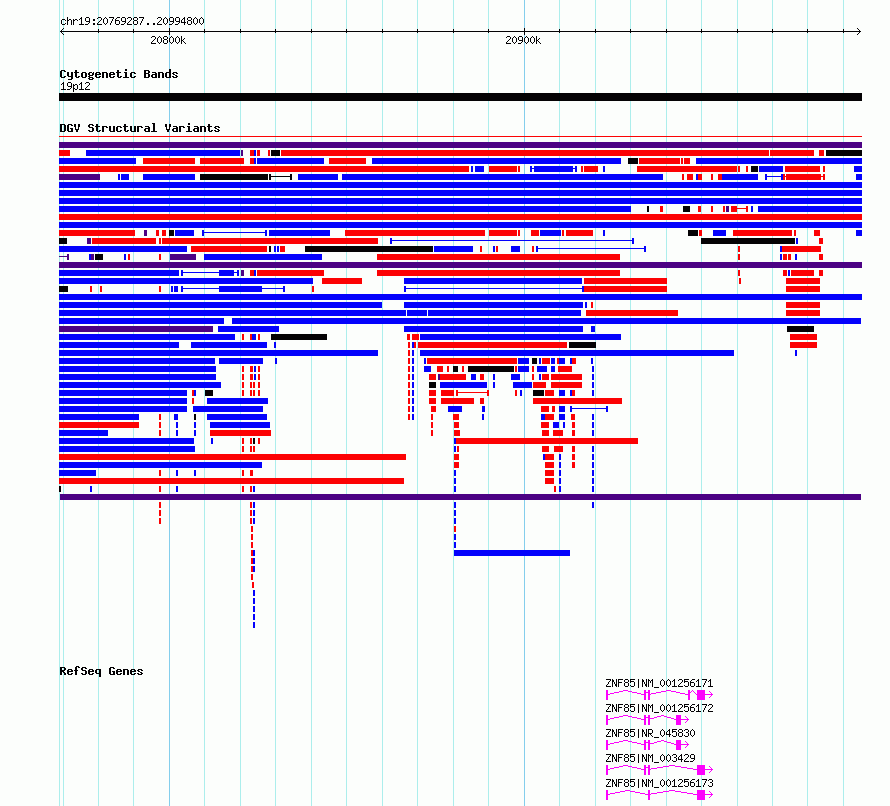Open the RefSeq Genes track title
This screenshot has height=806, width=890.
click(x=101, y=671)
